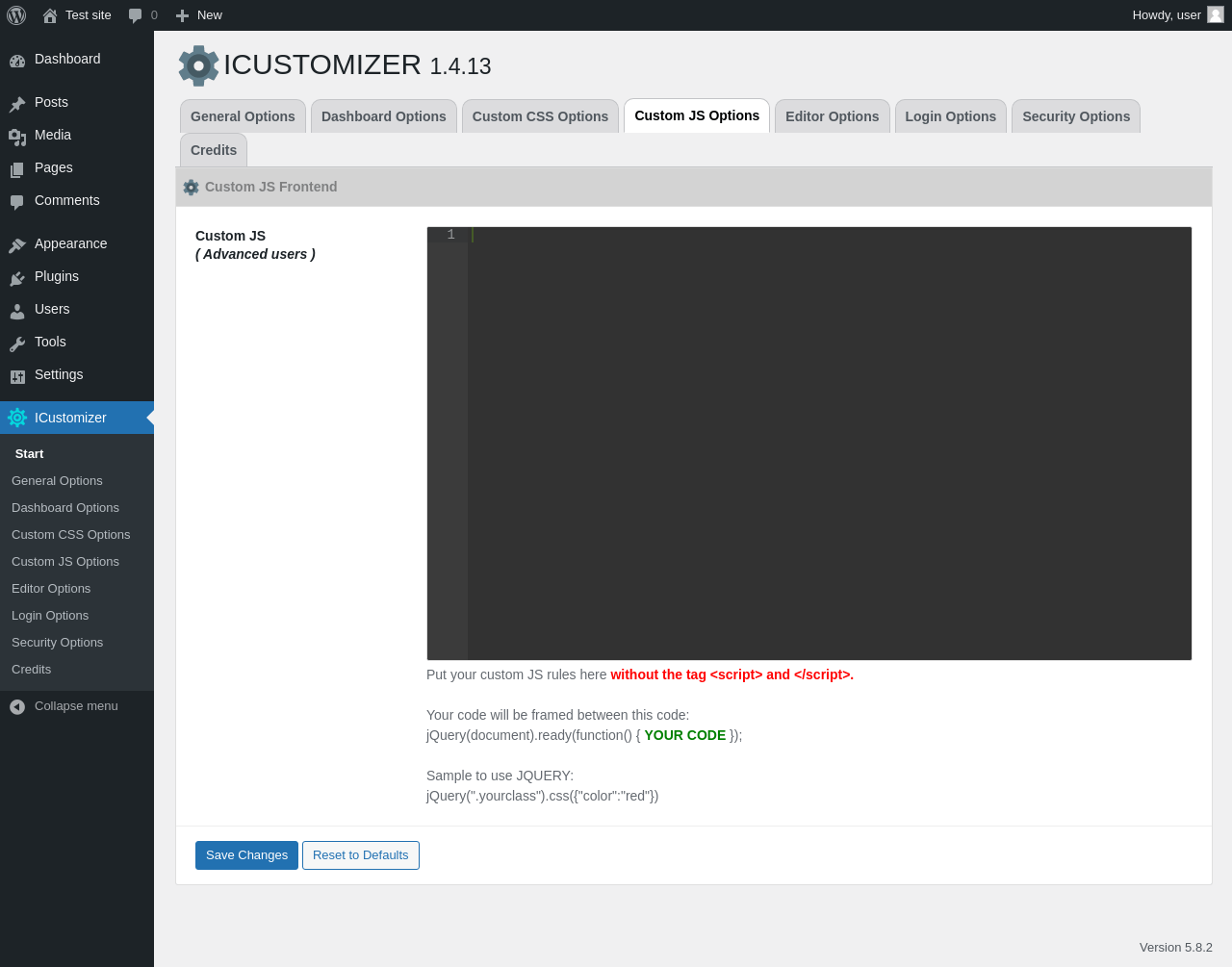The height and width of the screenshot is (967, 1232).
Task: Open Custom JS Options in sidebar submenu
Action: [x=65, y=562]
